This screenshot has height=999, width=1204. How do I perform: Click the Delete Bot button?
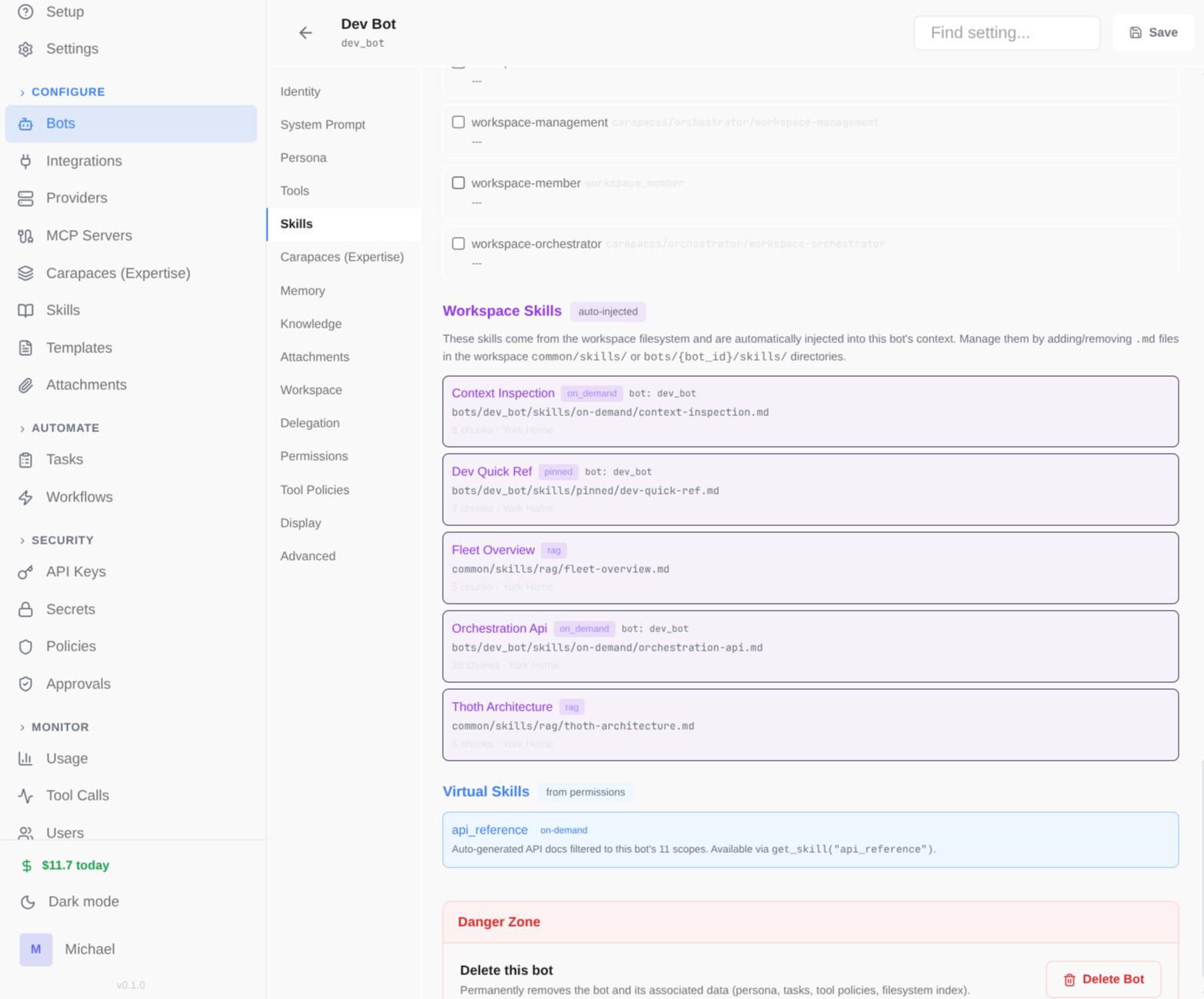click(1104, 979)
